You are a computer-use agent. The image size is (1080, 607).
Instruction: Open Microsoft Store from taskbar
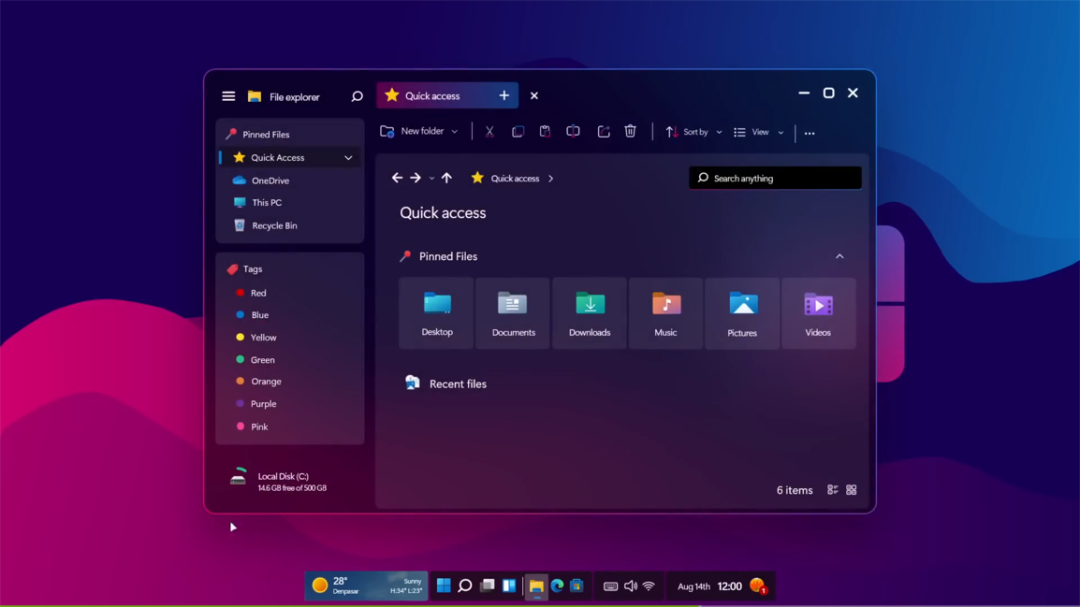click(577, 586)
